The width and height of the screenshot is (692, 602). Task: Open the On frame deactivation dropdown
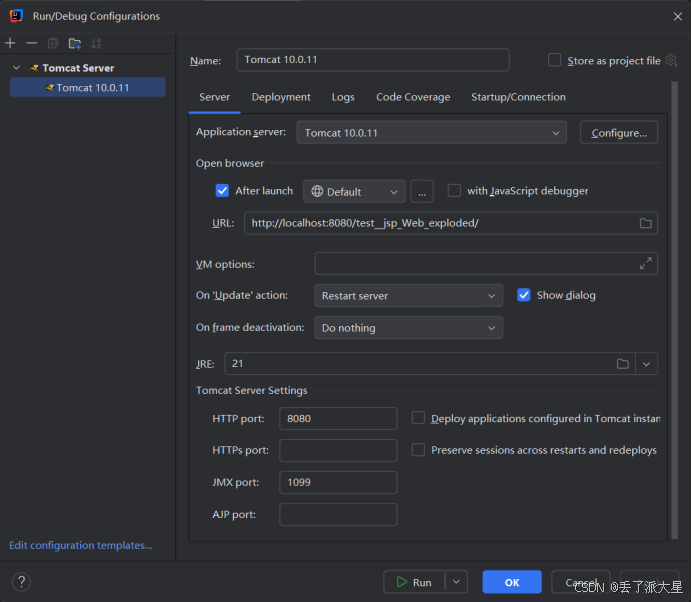(x=409, y=327)
